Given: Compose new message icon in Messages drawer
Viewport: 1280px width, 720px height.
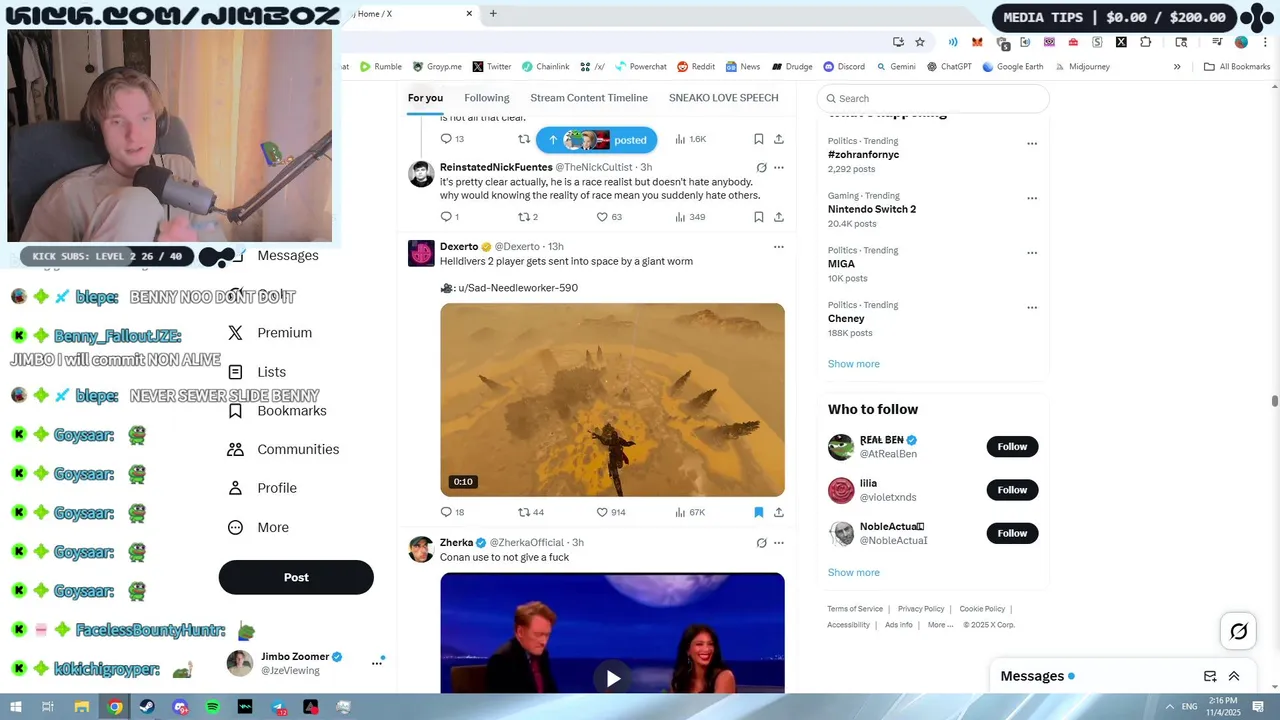Looking at the screenshot, I should click(x=1210, y=676).
